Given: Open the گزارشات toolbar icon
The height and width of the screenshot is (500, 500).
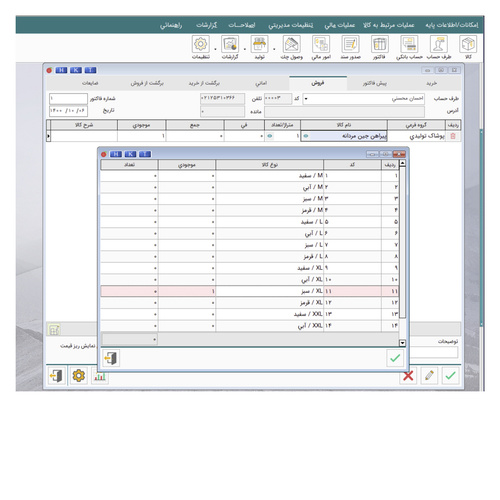Looking at the screenshot, I should pos(230,44).
